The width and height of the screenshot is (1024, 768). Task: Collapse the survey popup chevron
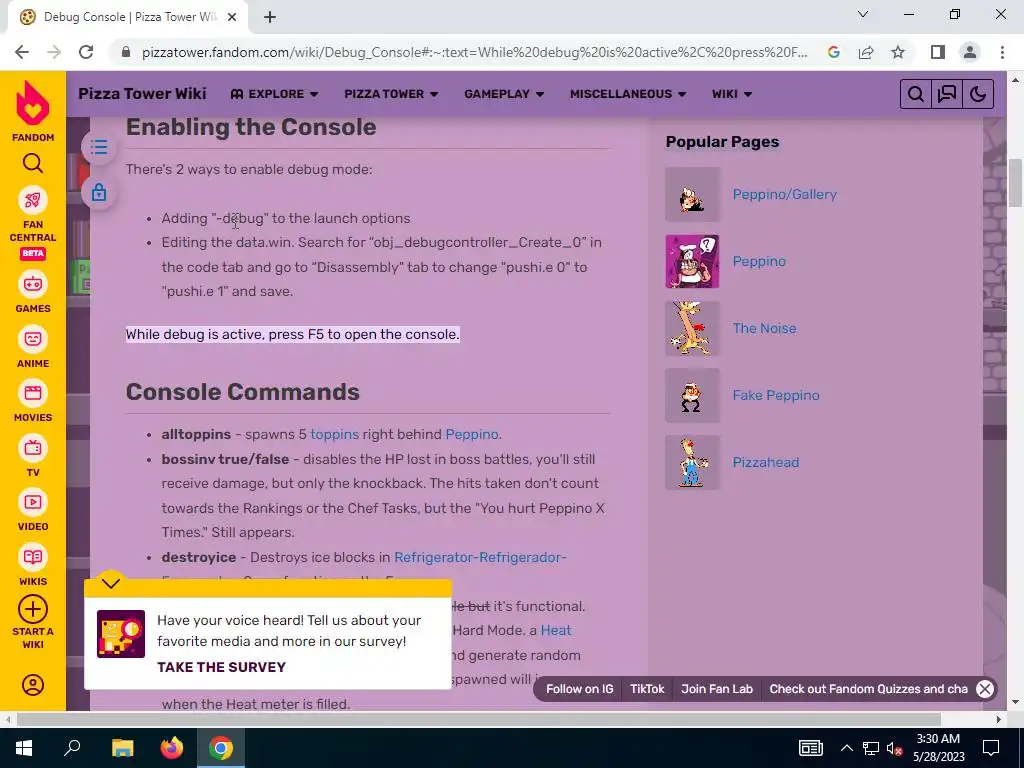(111, 582)
